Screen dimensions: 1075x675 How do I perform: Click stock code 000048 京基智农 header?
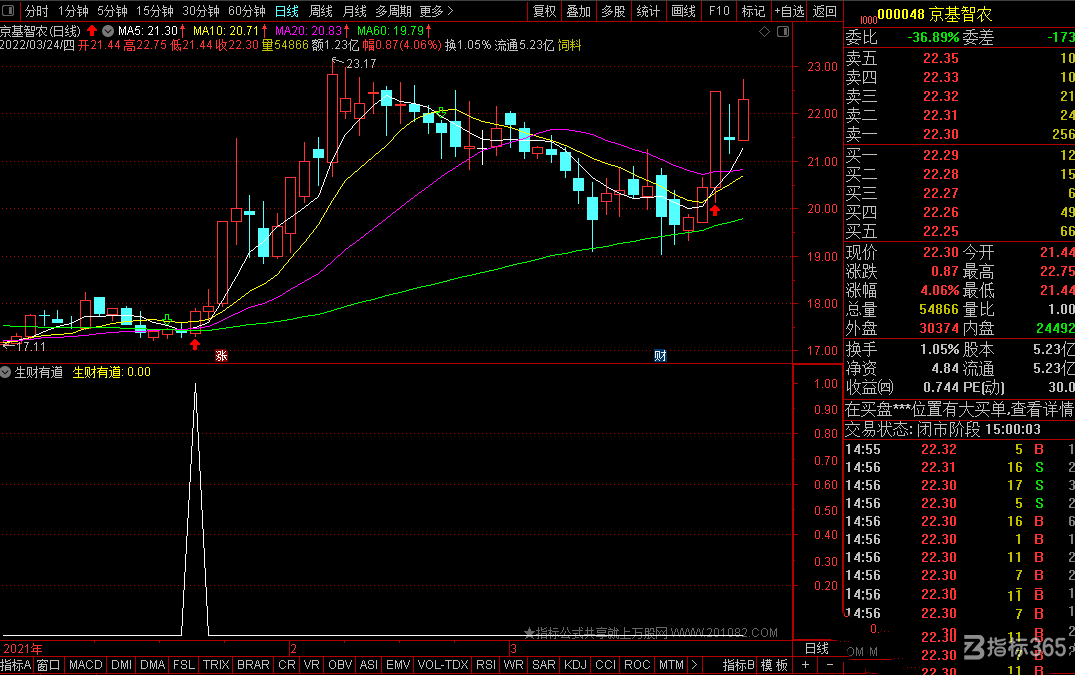point(934,14)
